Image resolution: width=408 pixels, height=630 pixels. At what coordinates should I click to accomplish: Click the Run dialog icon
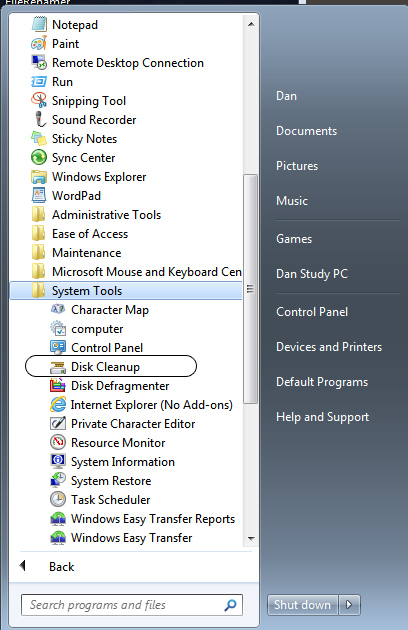coord(39,82)
